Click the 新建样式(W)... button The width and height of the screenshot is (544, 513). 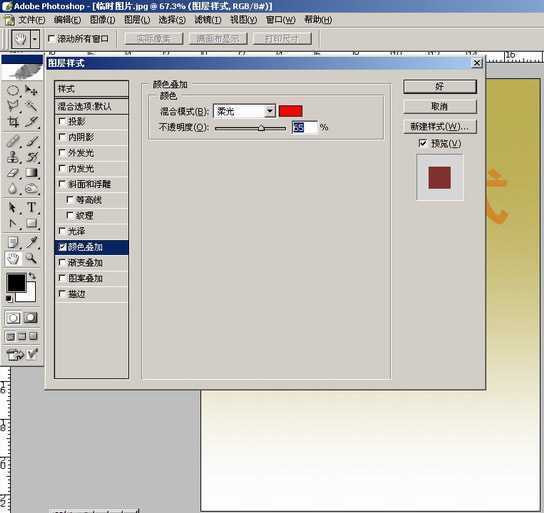coord(440,127)
